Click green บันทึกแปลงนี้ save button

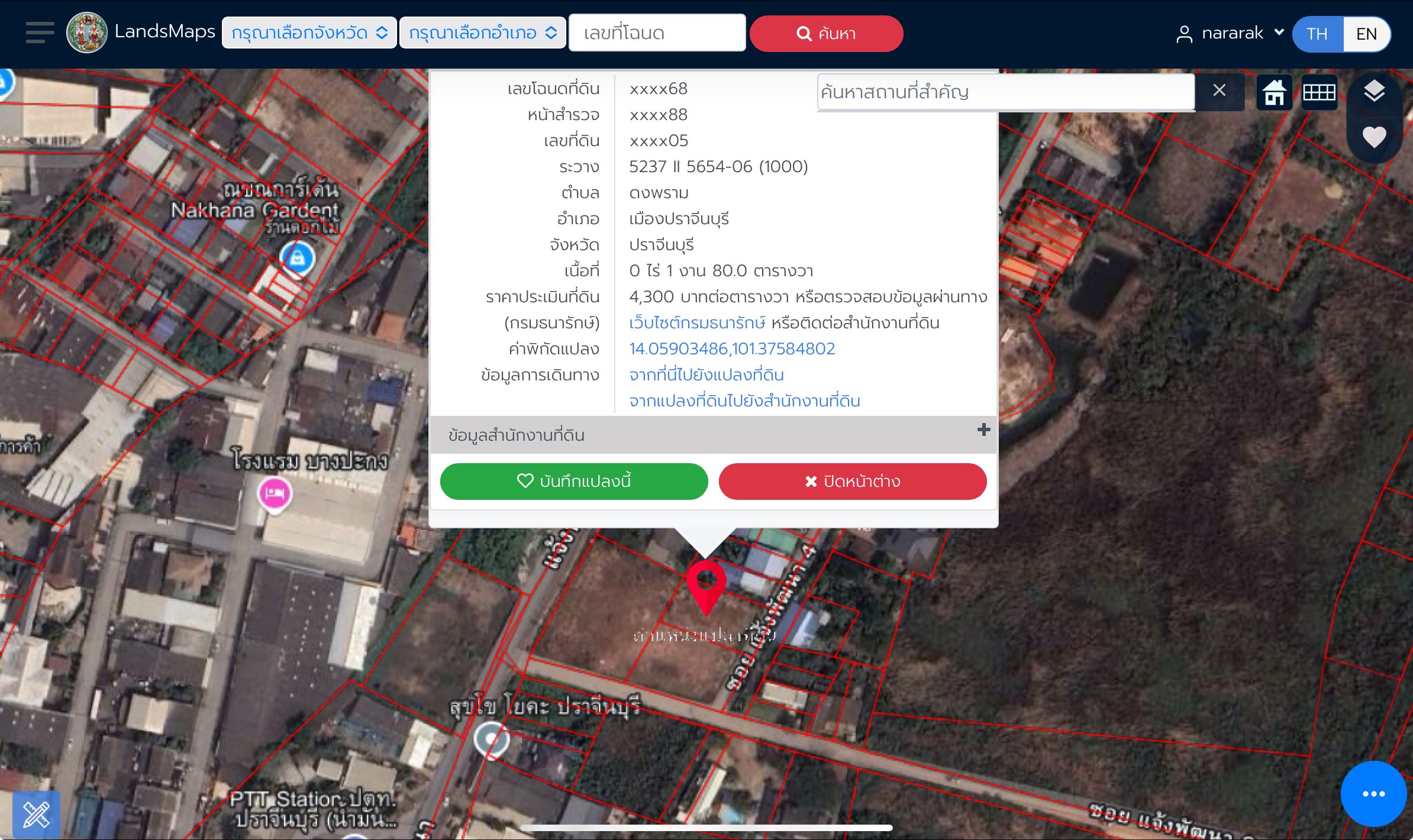click(574, 481)
